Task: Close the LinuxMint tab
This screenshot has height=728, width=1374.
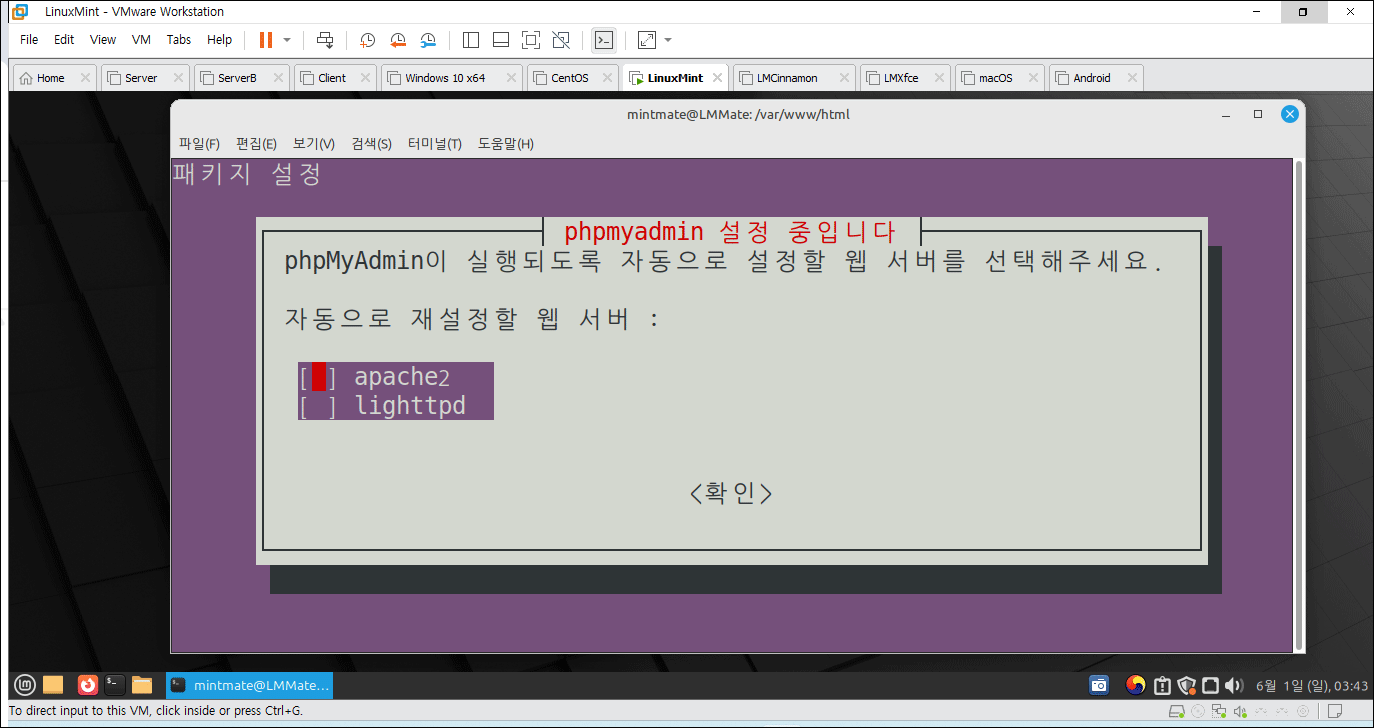Action: [717, 78]
